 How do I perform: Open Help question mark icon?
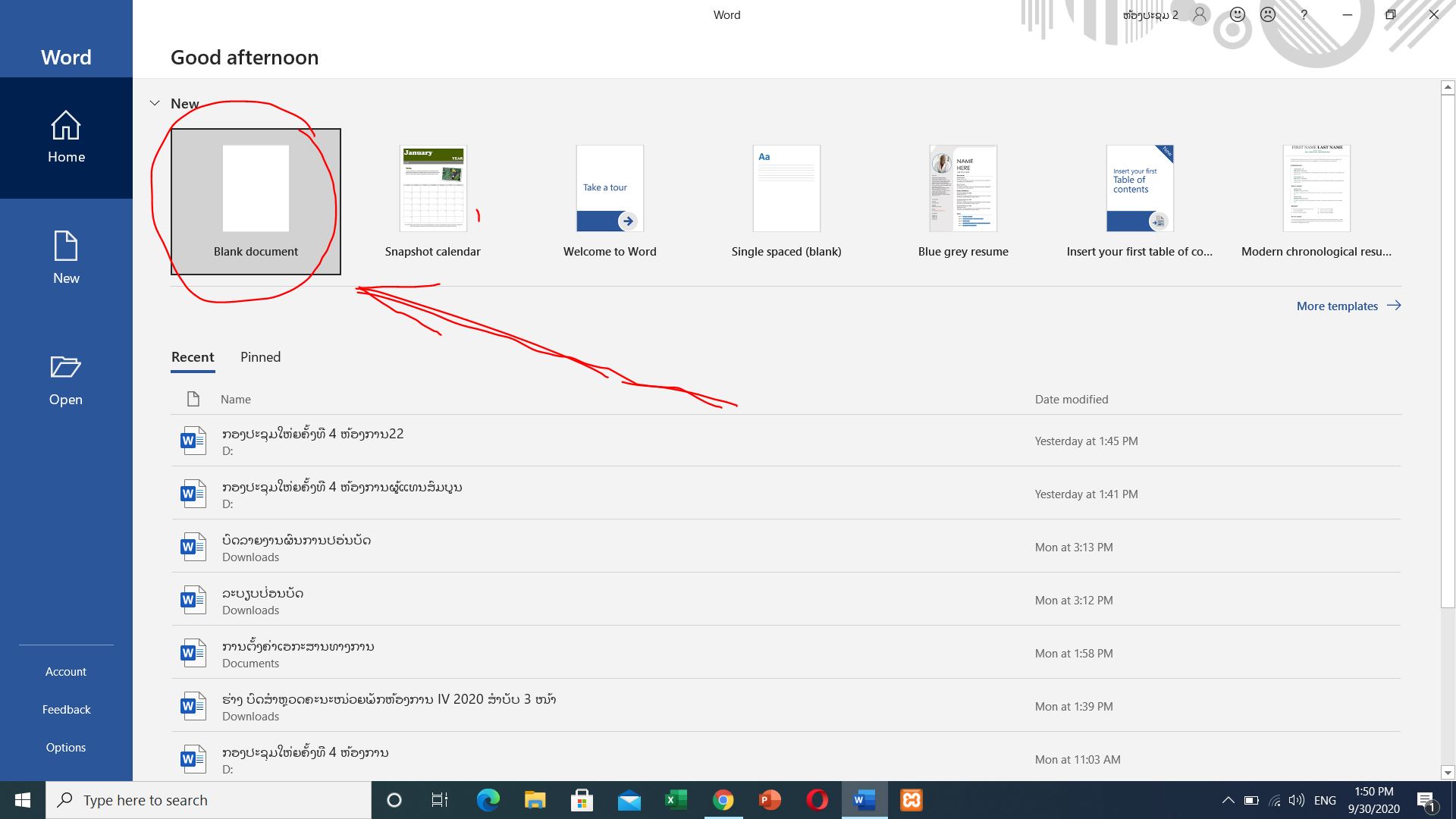tap(1304, 14)
